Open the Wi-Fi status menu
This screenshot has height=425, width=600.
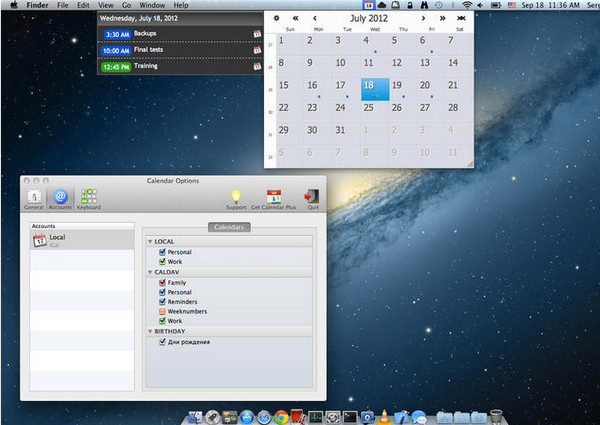pos(466,5)
